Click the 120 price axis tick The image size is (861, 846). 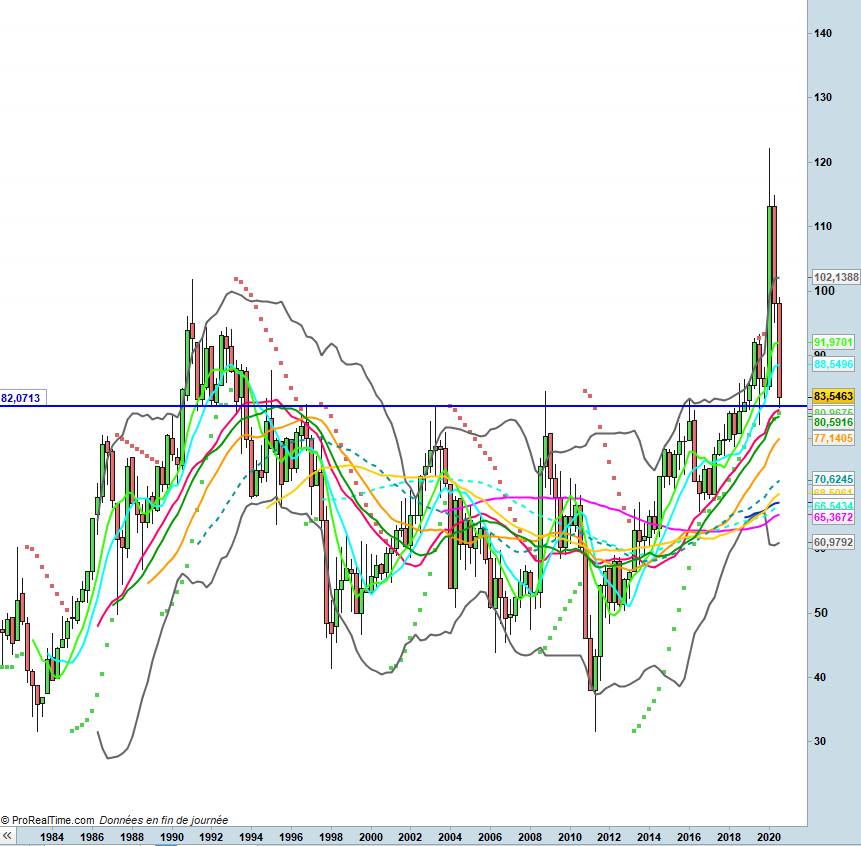tap(823, 162)
